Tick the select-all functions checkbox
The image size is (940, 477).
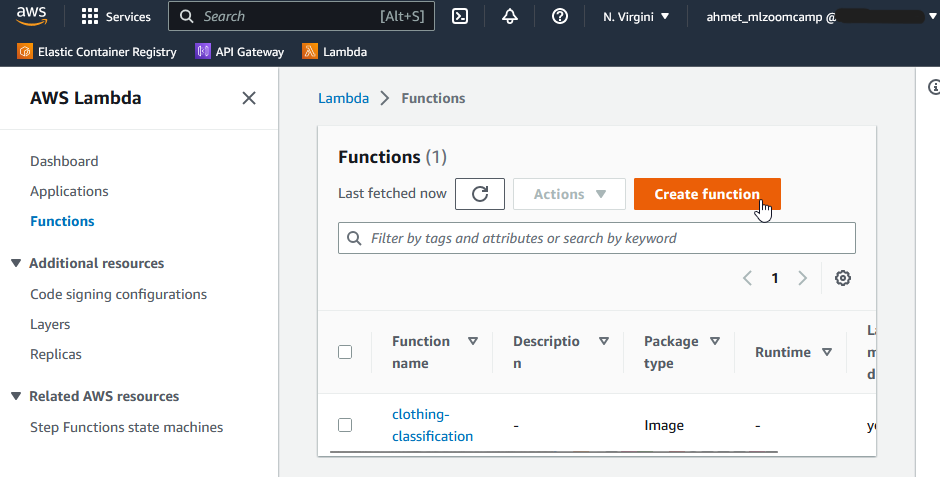pyautogui.click(x=345, y=352)
